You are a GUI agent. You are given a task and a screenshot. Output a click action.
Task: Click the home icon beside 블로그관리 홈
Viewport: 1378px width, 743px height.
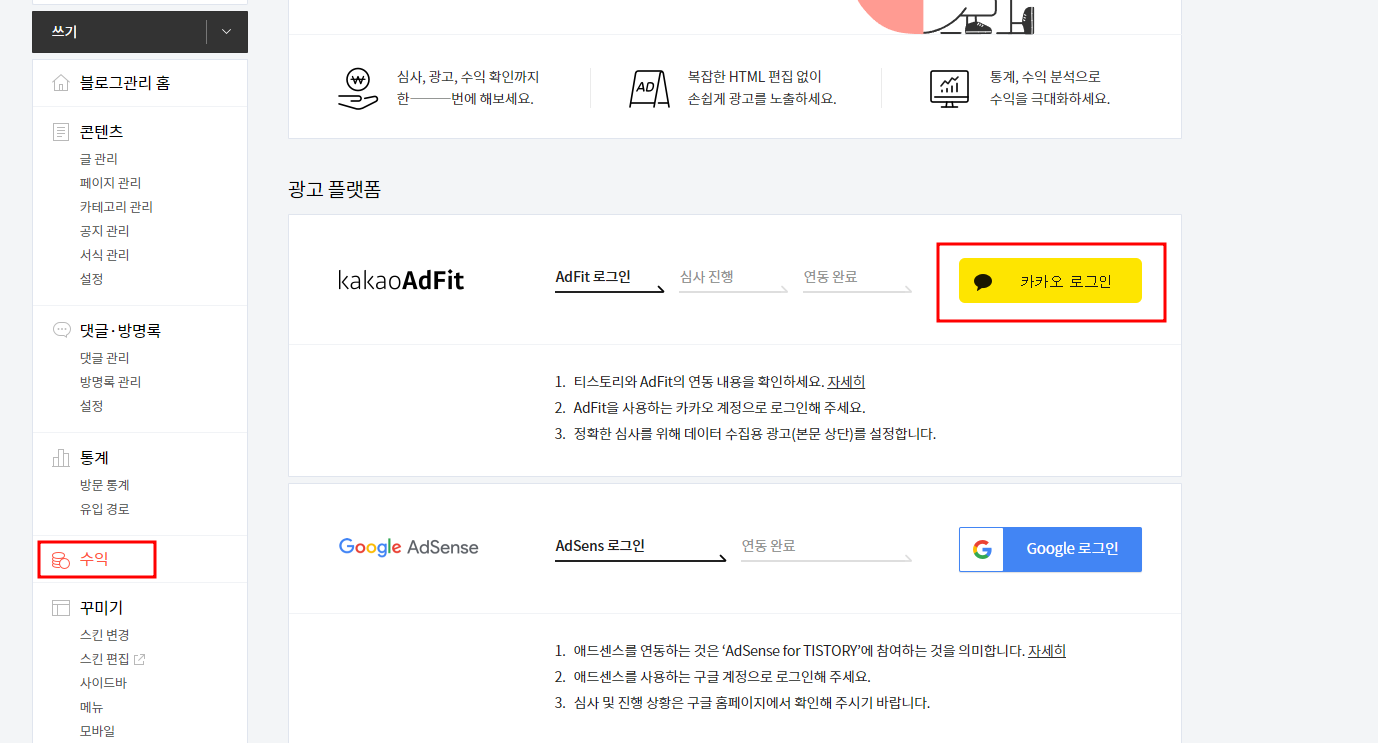pos(61,83)
